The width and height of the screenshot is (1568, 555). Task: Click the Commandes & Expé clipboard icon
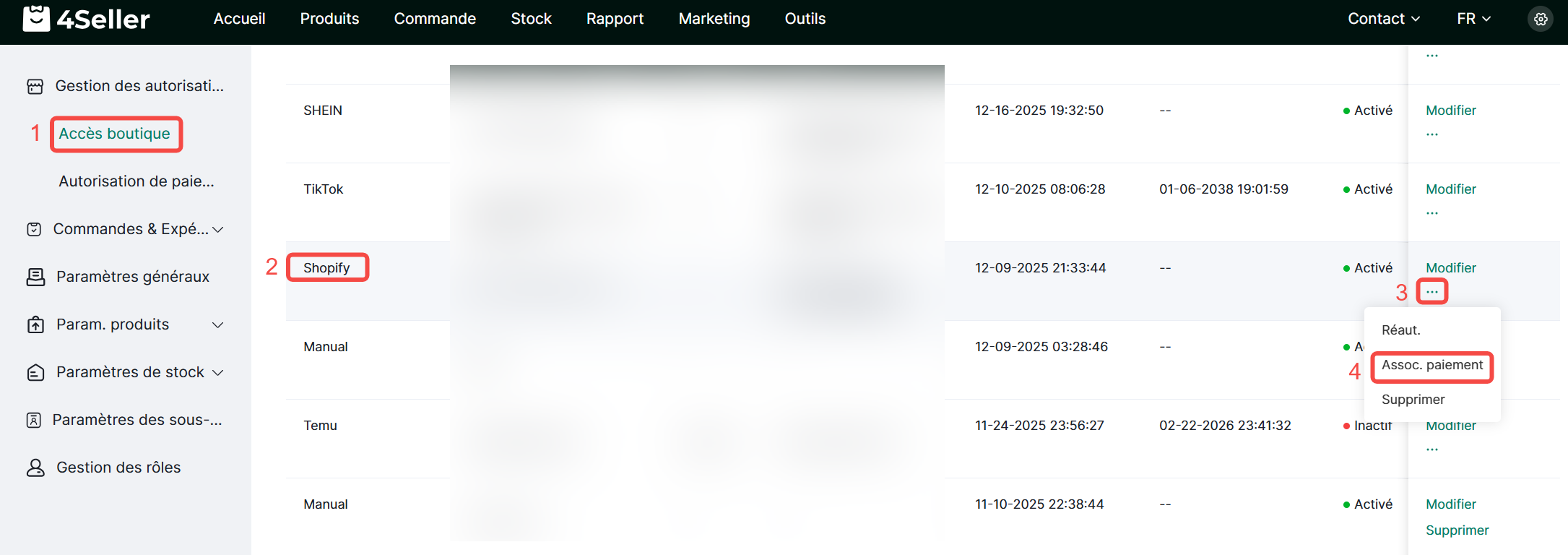(34, 229)
